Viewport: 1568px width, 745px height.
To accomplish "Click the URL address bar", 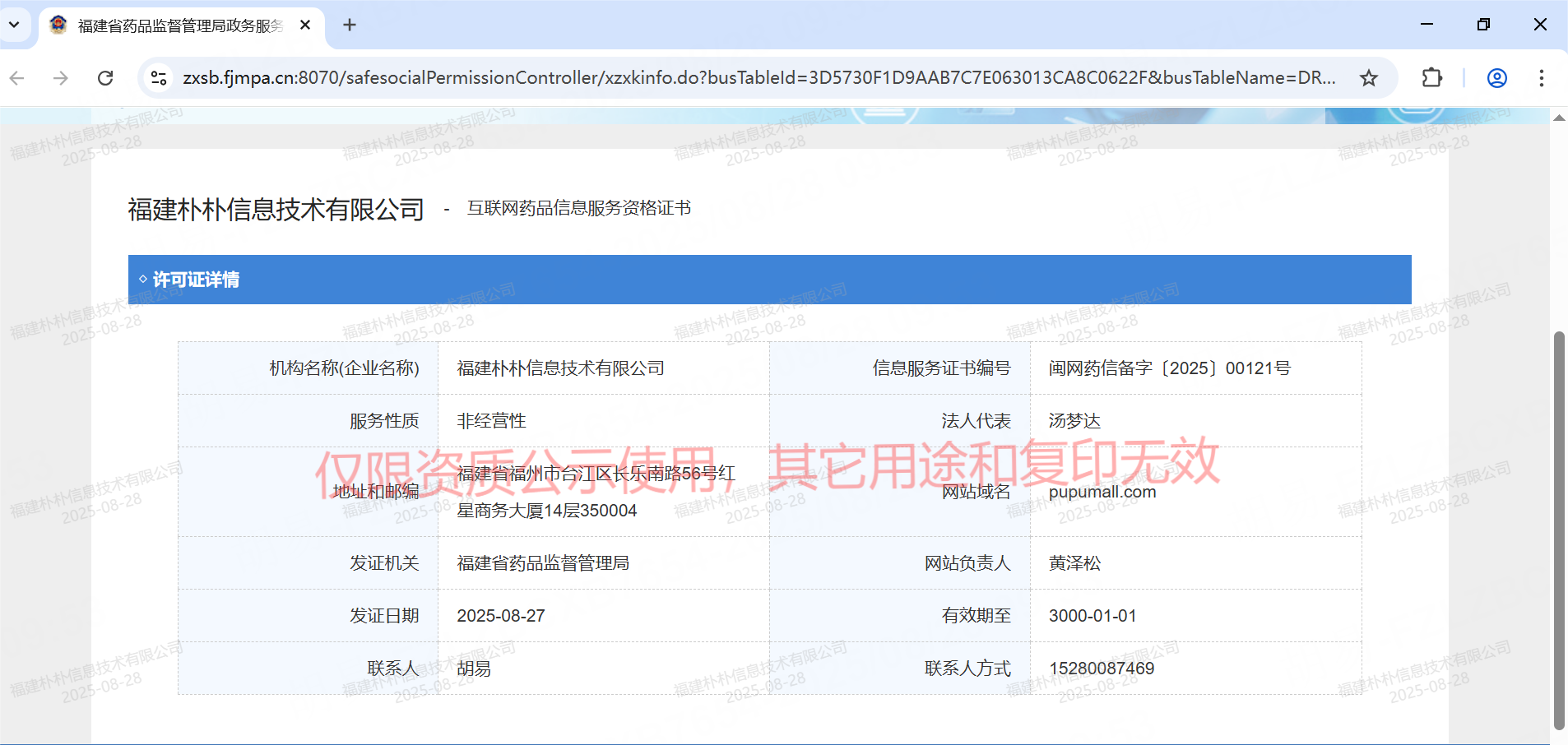I will (757, 78).
